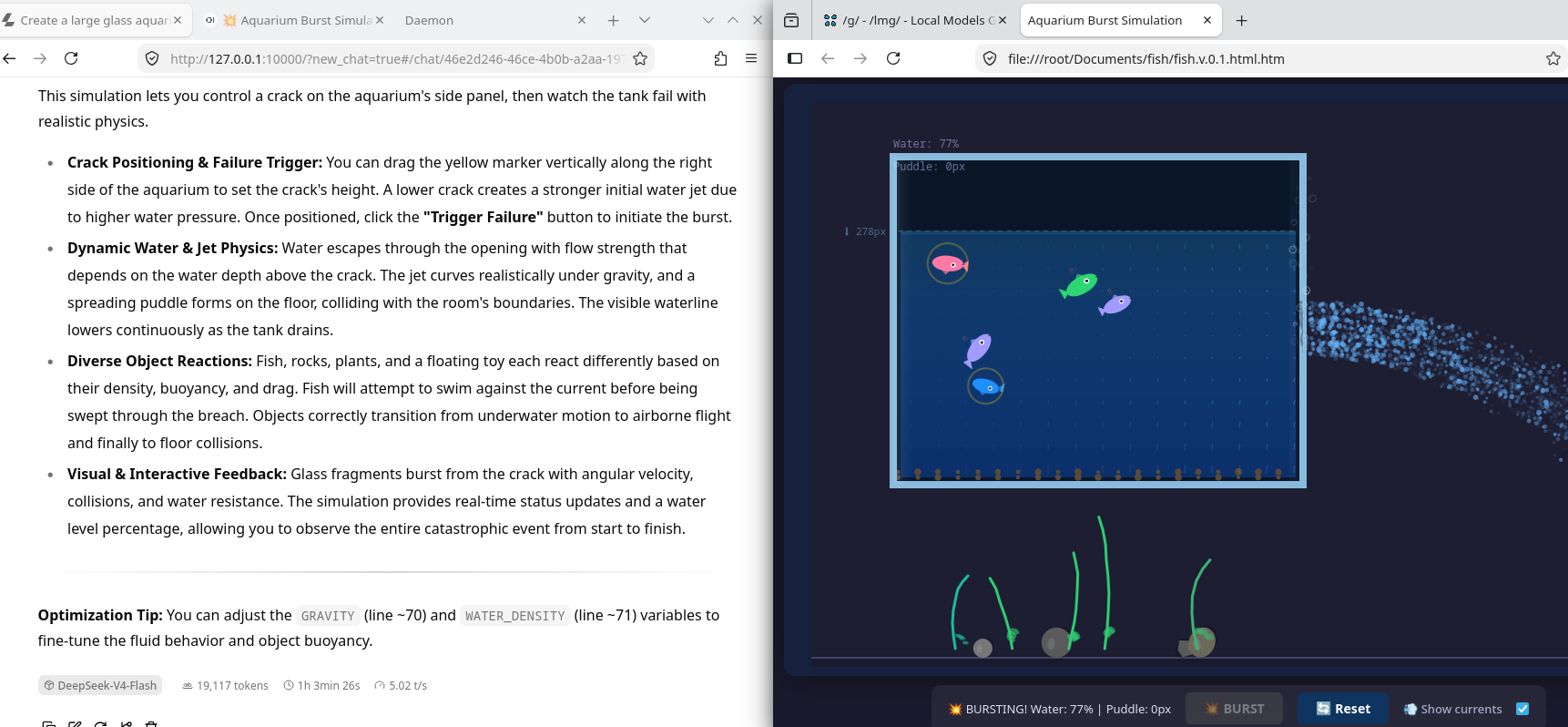The width and height of the screenshot is (1568, 727).
Task: Copy the chat response with copy icon
Action: point(48,724)
